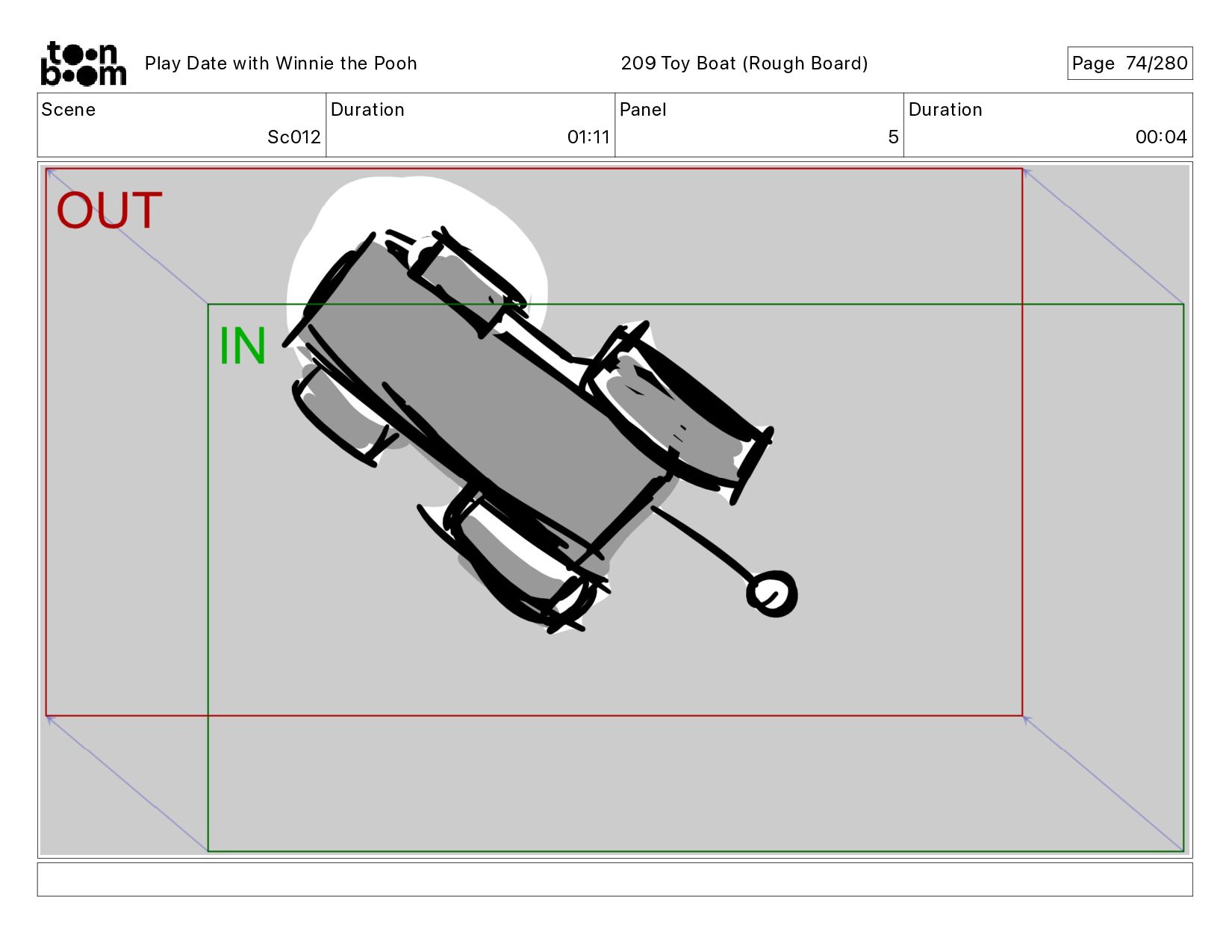Click the scene value 'Sc012'

294,137
